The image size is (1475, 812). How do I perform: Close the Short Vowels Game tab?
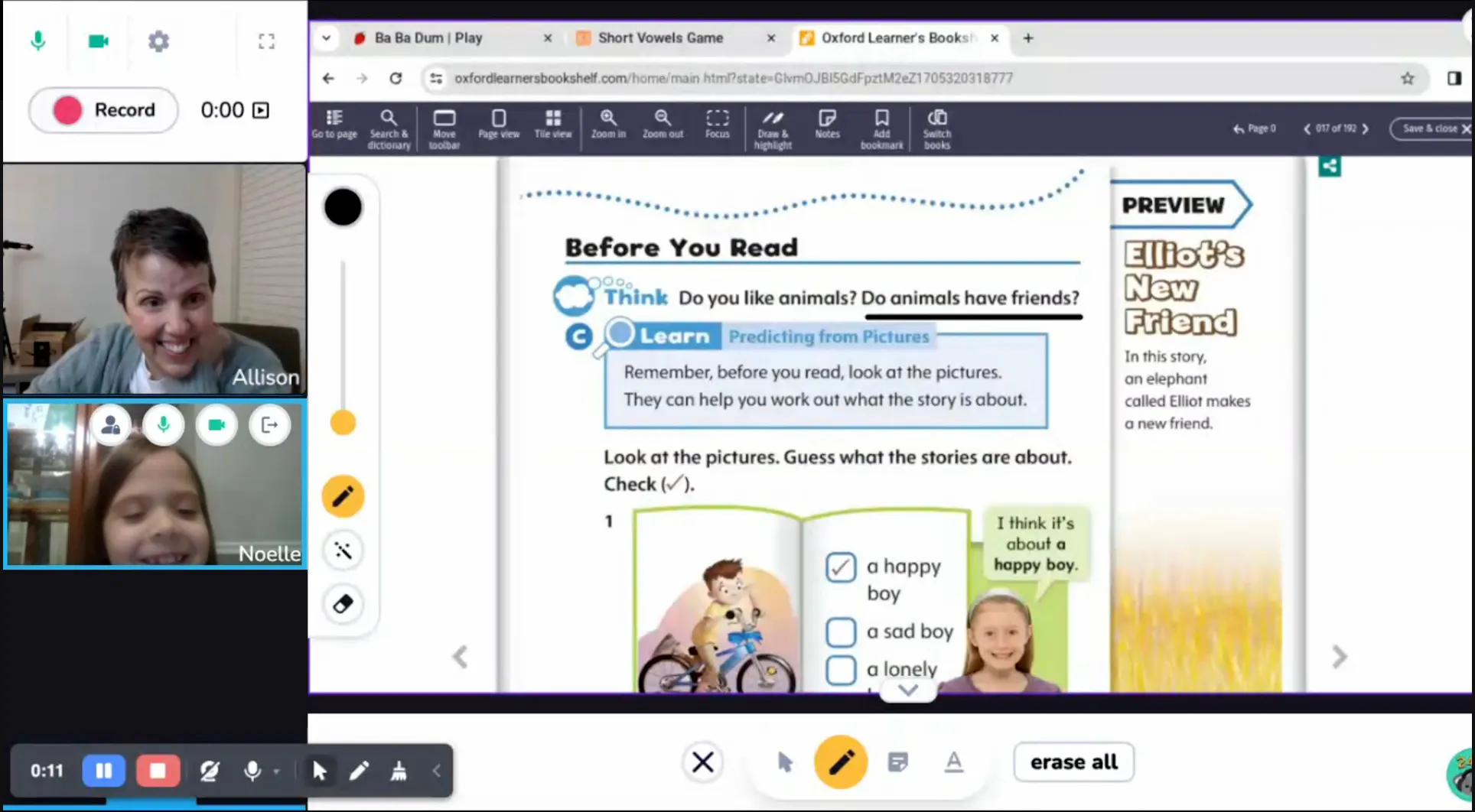(771, 38)
